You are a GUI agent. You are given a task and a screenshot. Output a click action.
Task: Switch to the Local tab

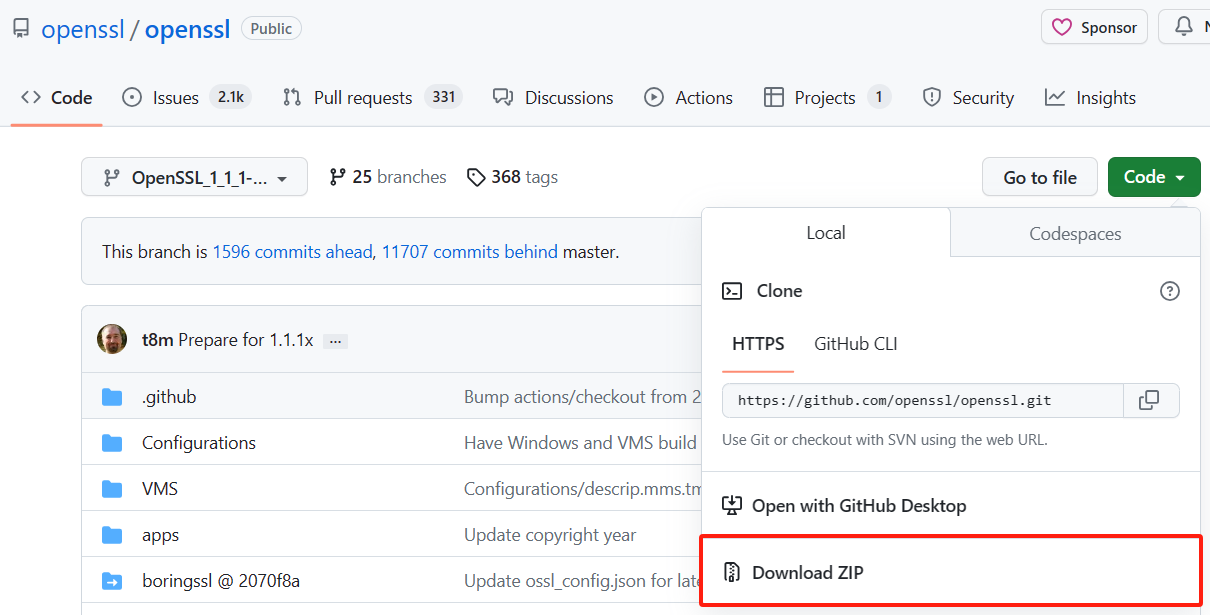click(x=826, y=233)
